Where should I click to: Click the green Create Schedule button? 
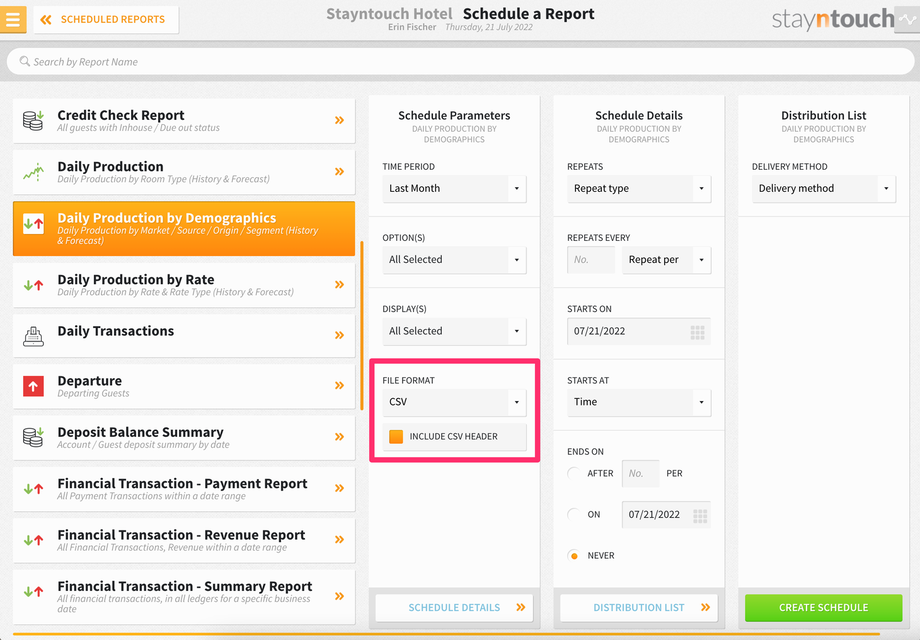(x=824, y=608)
